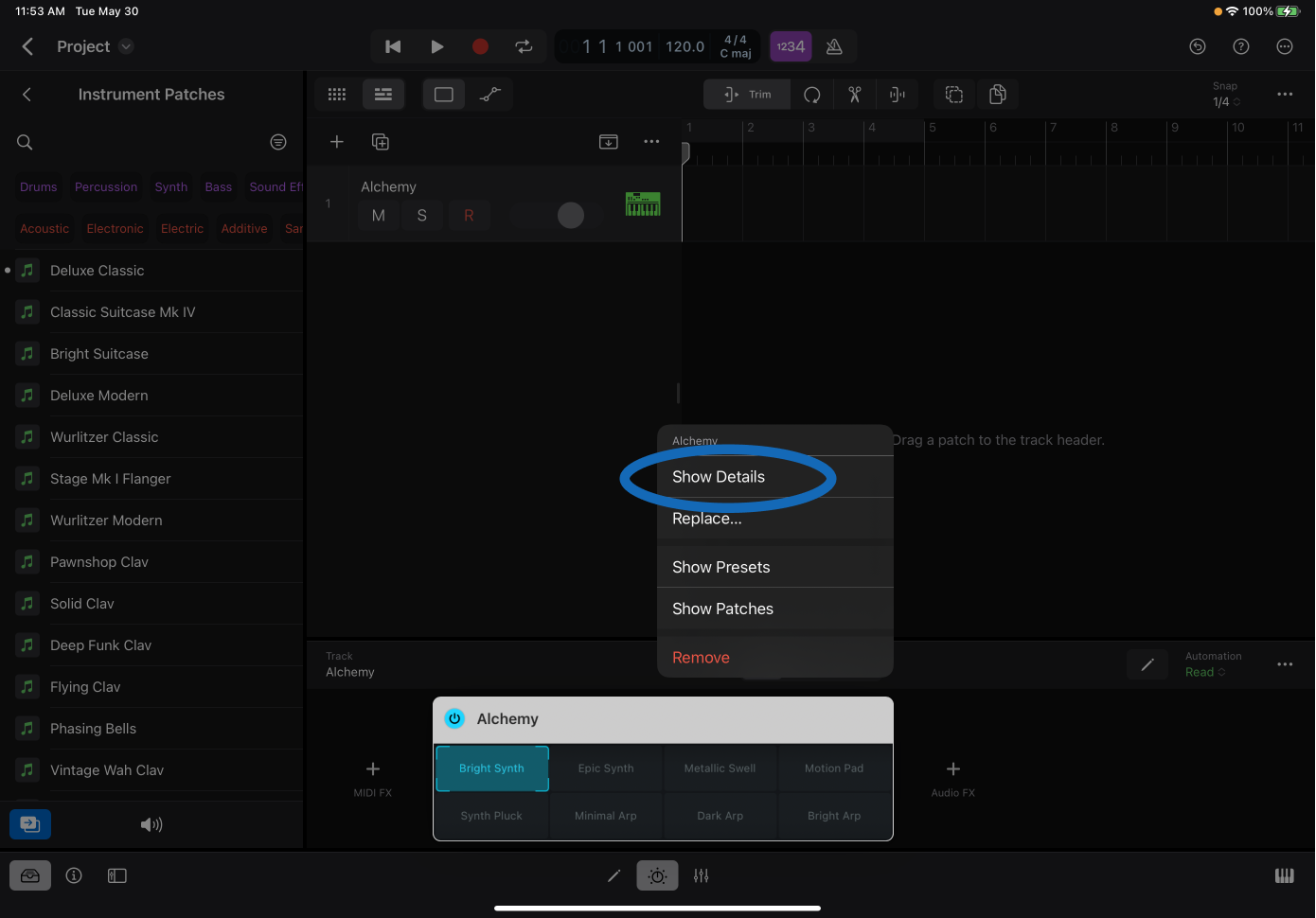The image size is (1316, 918).
Task: Toggle the region view button
Action: [x=444, y=95]
